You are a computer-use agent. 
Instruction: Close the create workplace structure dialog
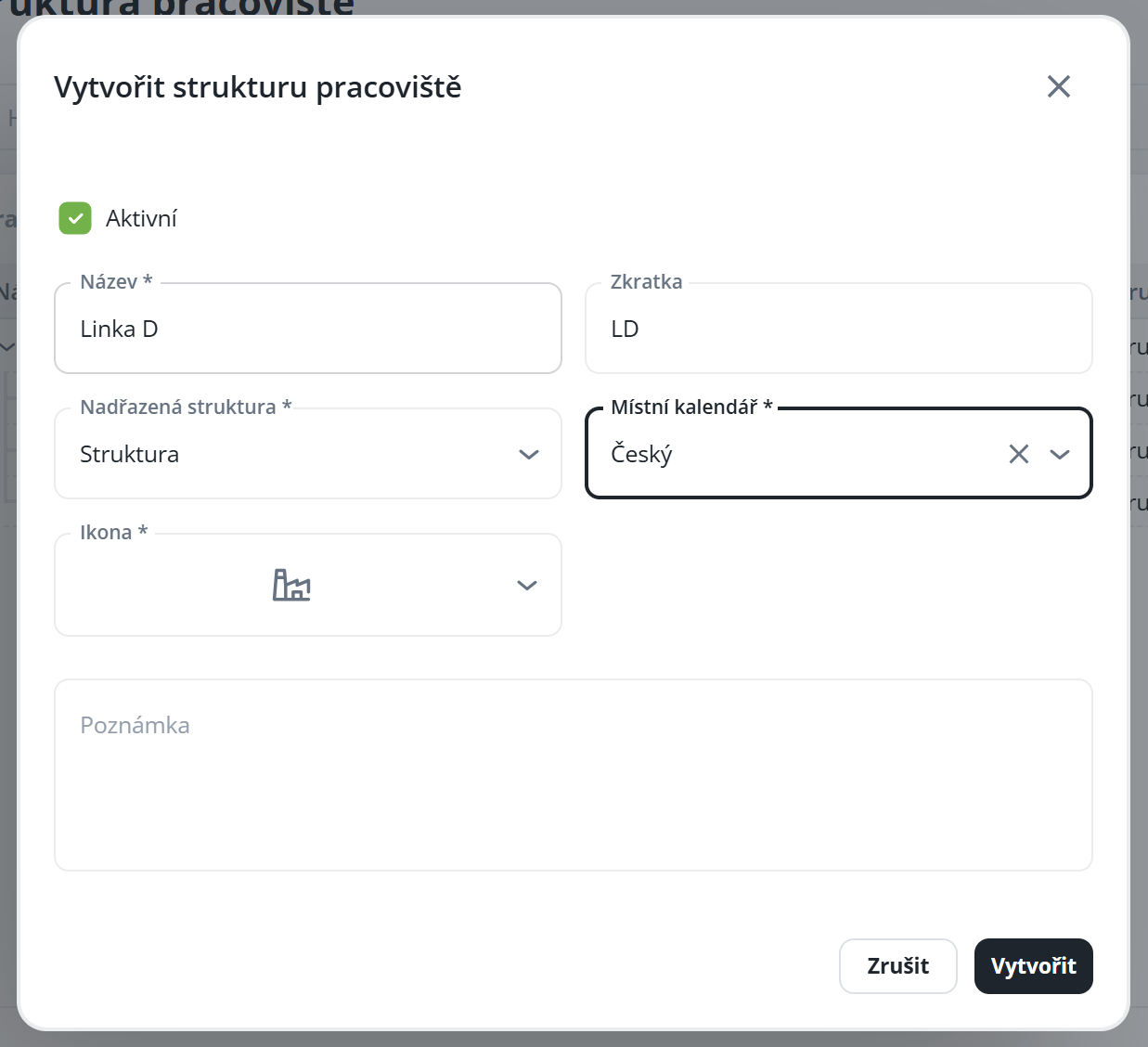pos(1058,86)
